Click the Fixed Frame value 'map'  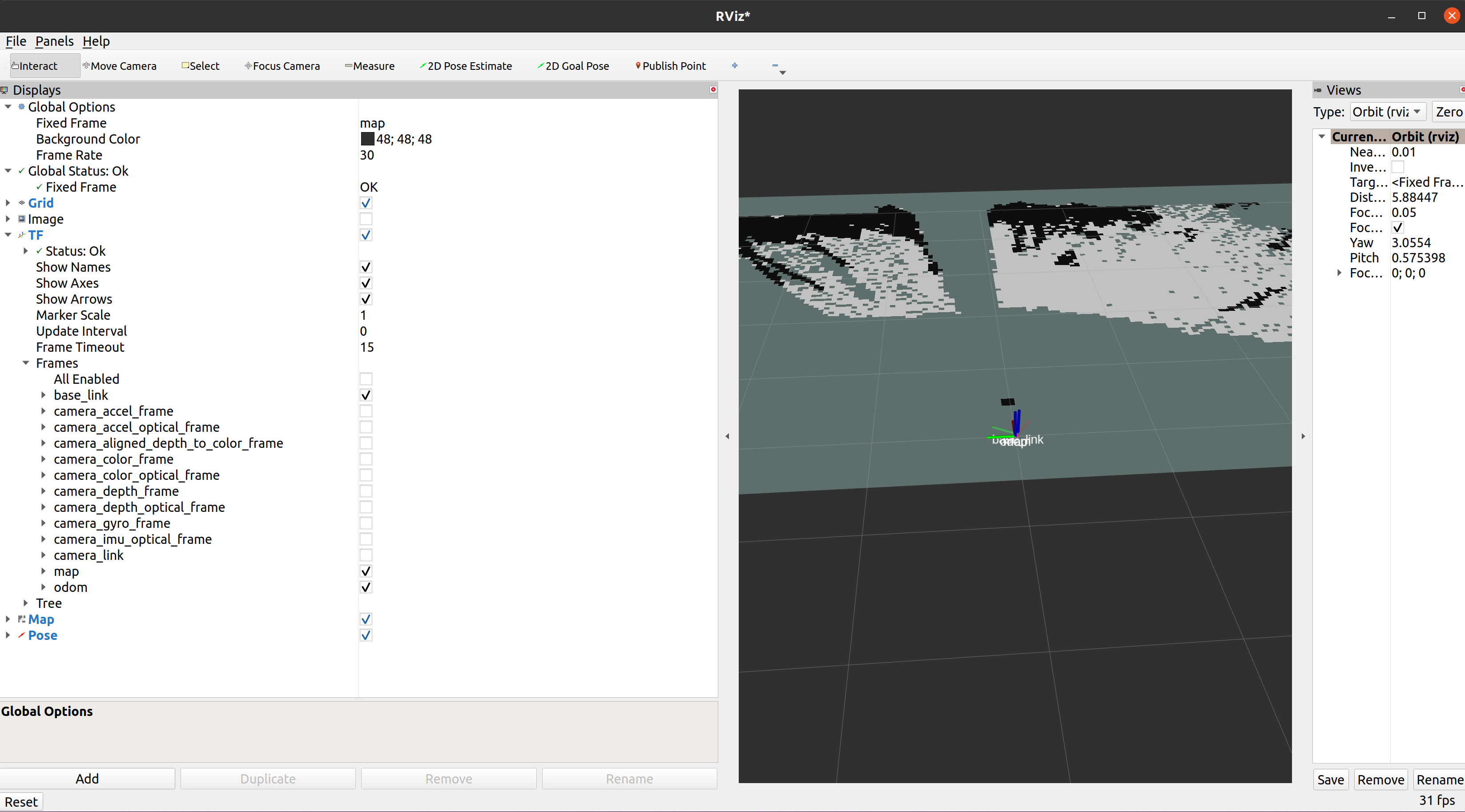[x=373, y=123]
